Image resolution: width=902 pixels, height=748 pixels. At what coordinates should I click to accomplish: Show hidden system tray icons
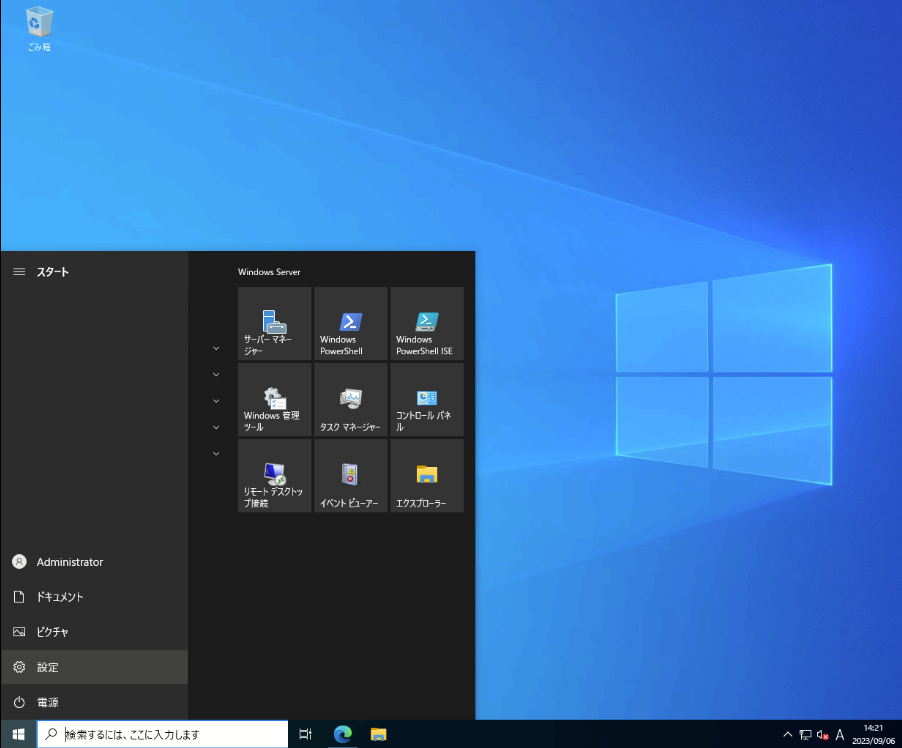point(788,735)
